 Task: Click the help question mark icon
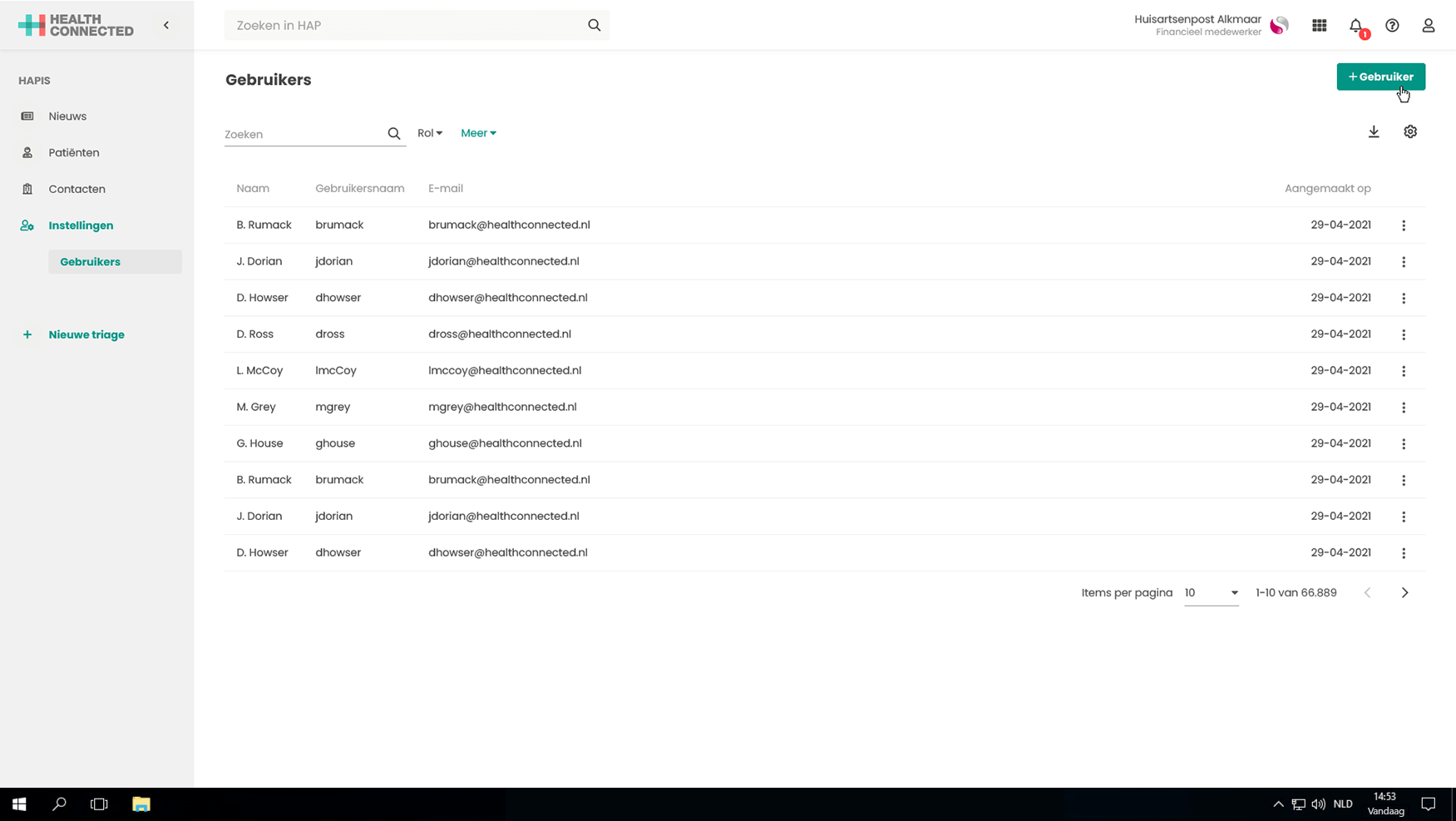pyautogui.click(x=1392, y=26)
